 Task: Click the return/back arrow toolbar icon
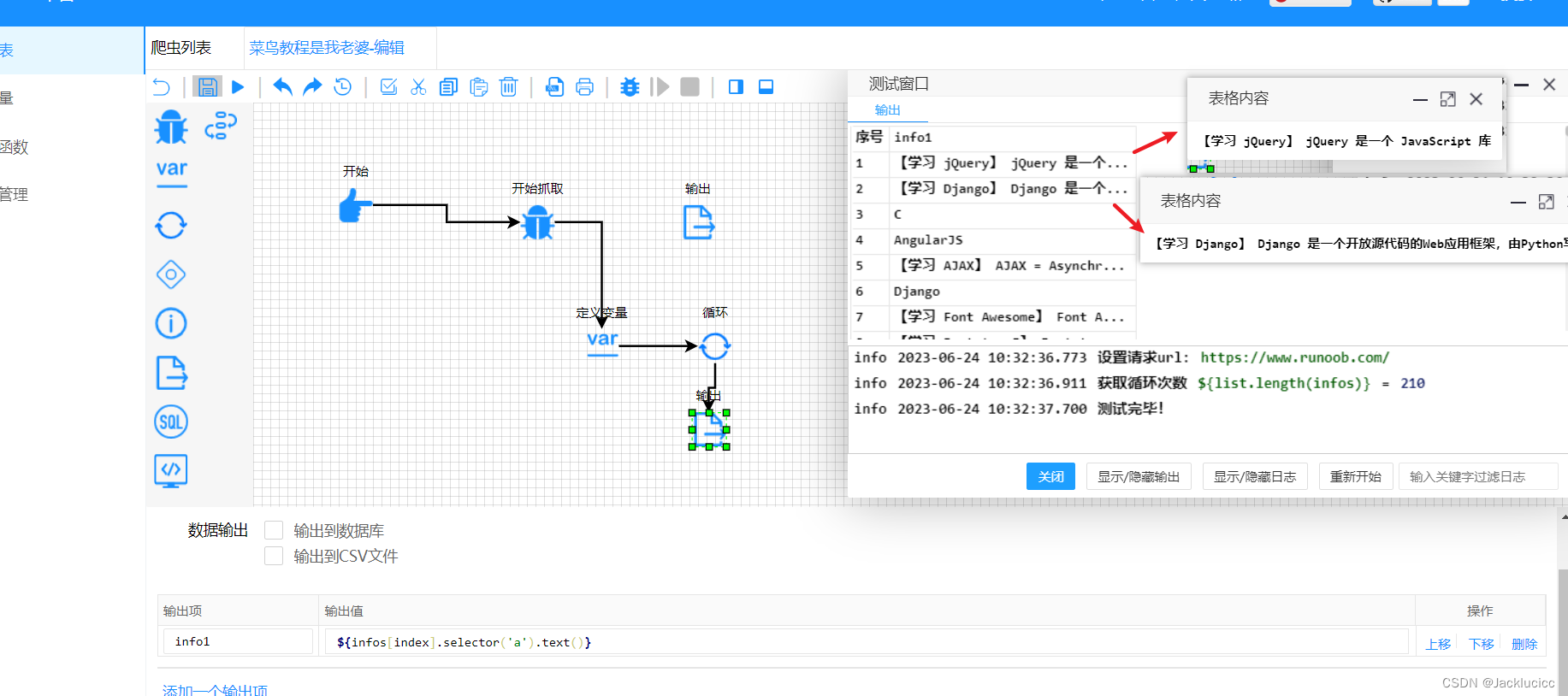point(162,86)
